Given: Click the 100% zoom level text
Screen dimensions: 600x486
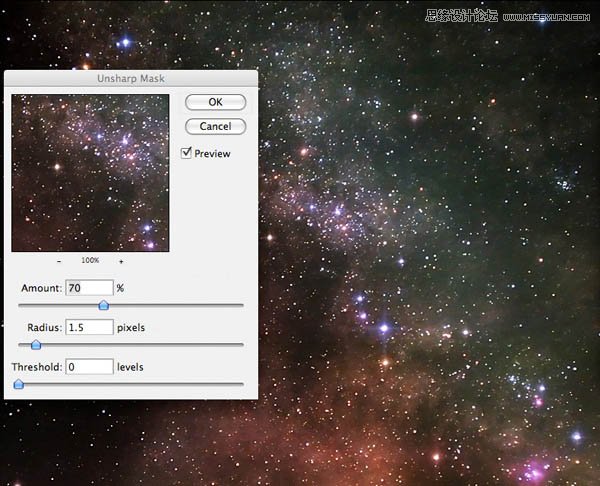Looking at the screenshot, I should point(90,260).
